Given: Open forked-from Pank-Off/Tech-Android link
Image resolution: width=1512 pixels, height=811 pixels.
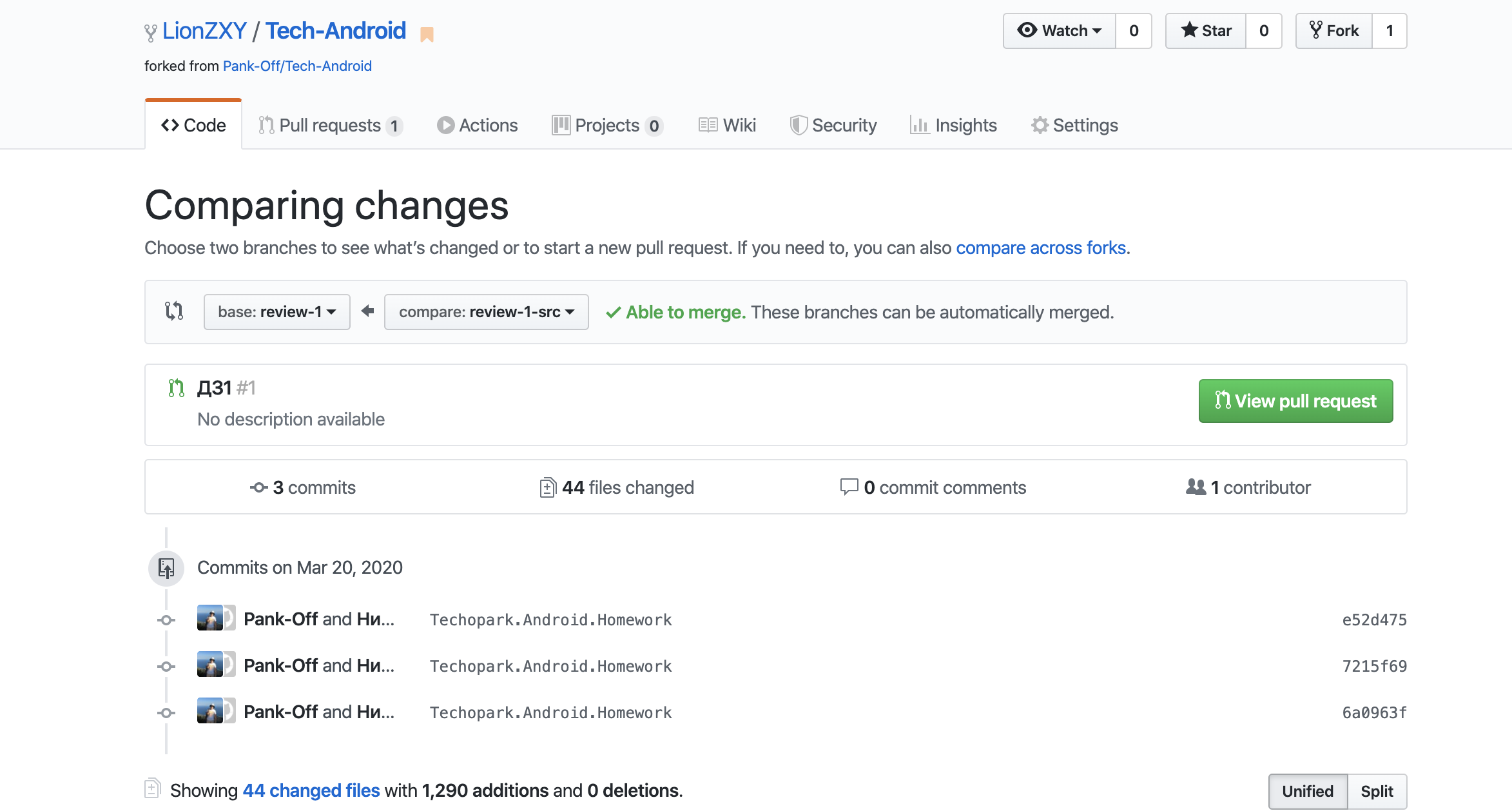Looking at the screenshot, I should pyautogui.click(x=297, y=66).
